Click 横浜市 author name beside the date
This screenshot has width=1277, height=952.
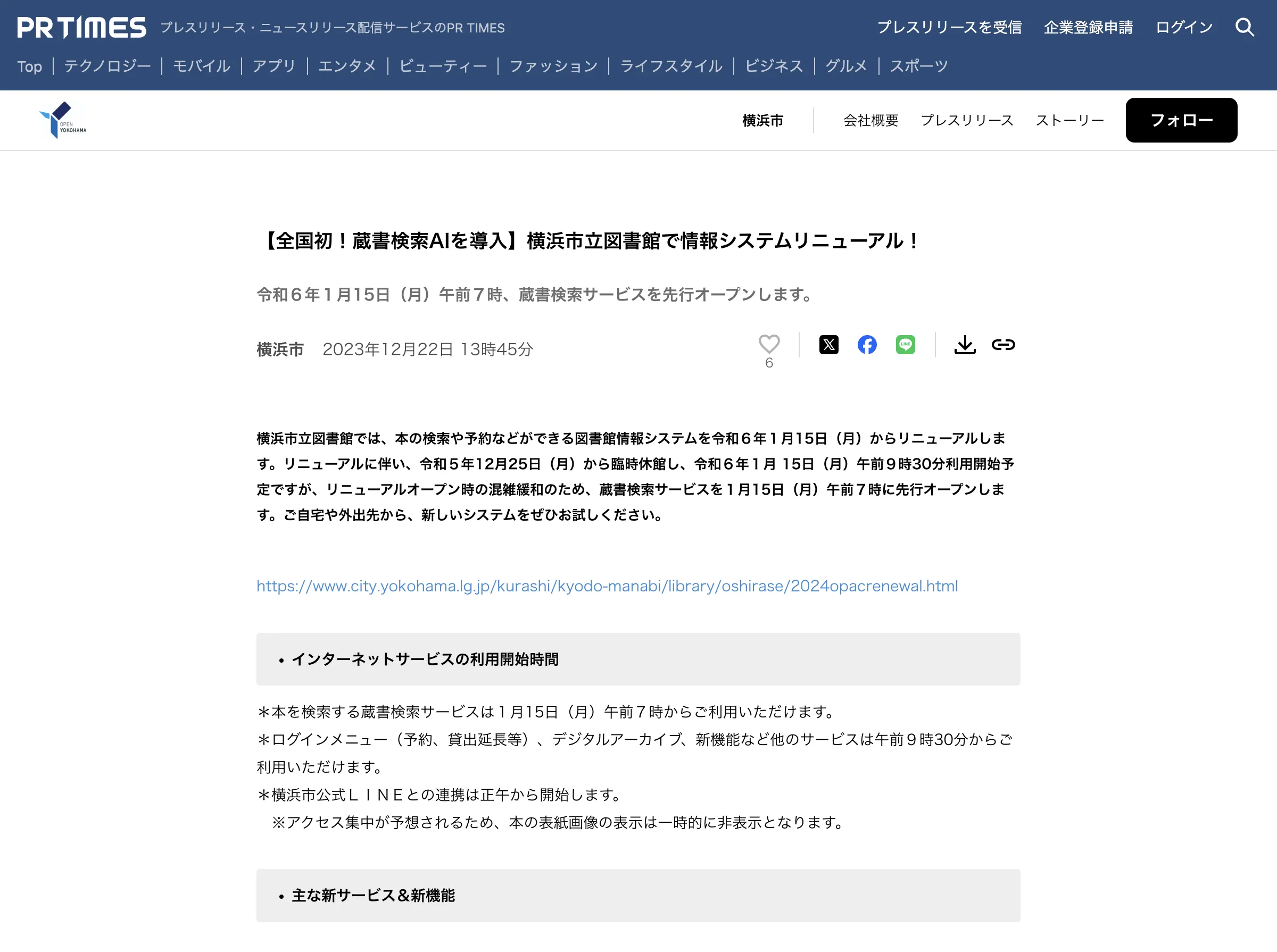point(280,349)
